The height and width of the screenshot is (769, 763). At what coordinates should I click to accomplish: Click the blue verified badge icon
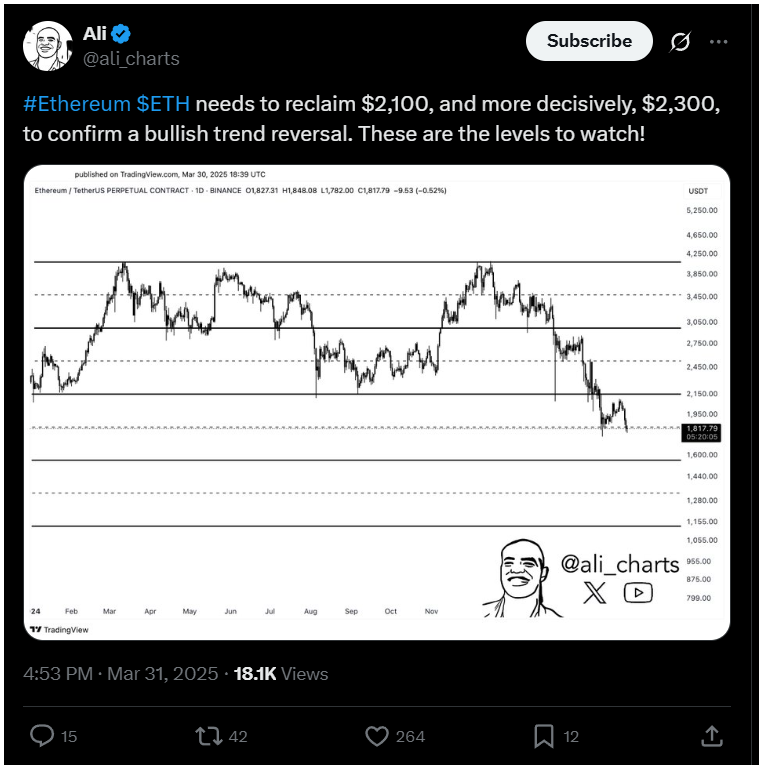121,34
